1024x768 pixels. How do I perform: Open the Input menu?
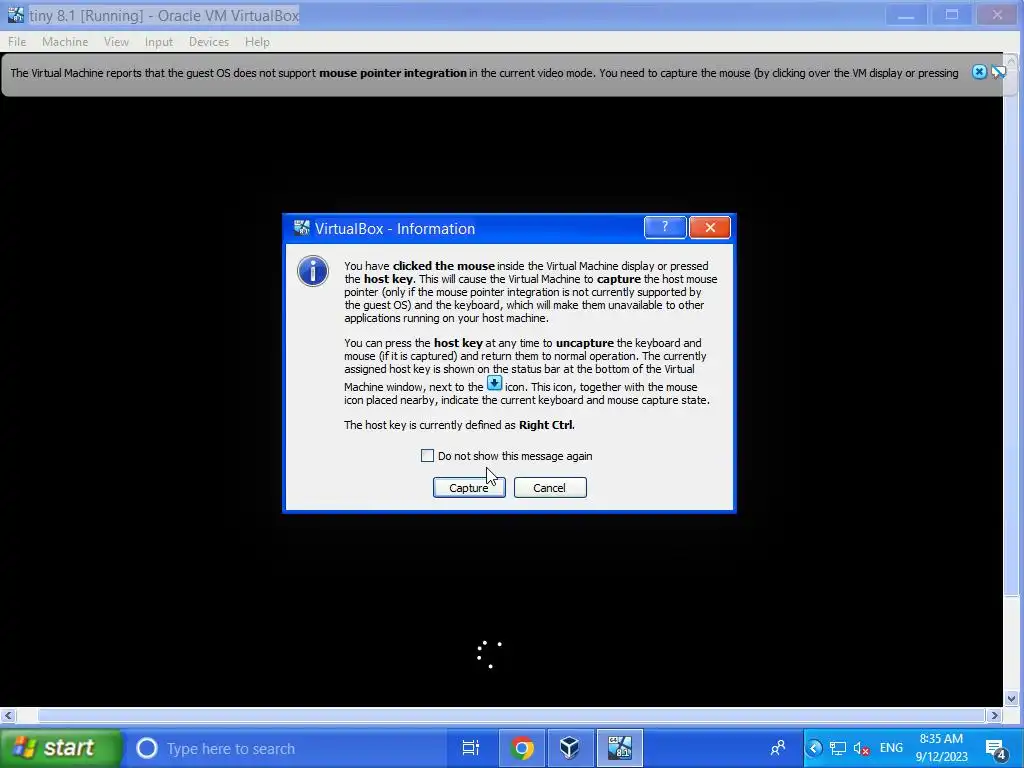pos(159,42)
